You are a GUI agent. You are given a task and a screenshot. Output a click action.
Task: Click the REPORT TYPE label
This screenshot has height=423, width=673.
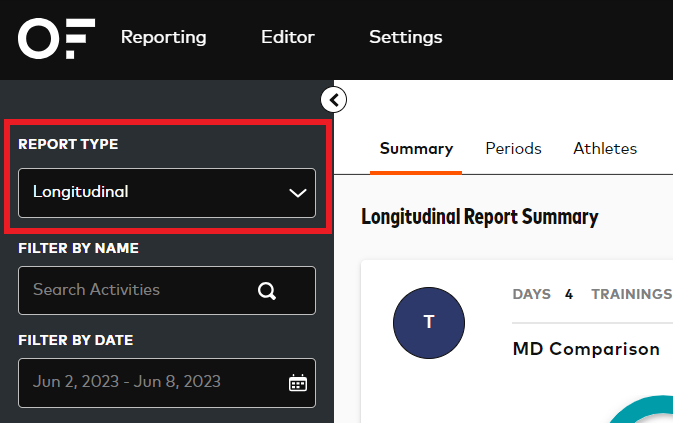tap(68, 144)
